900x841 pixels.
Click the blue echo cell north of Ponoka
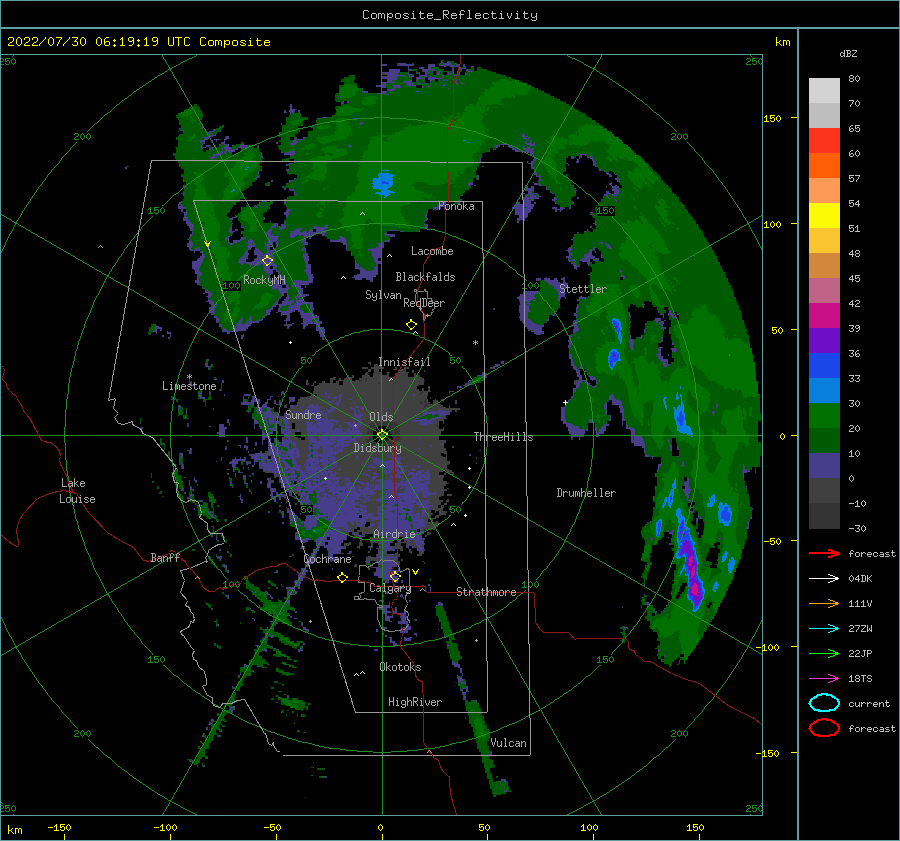tap(383, 183)
